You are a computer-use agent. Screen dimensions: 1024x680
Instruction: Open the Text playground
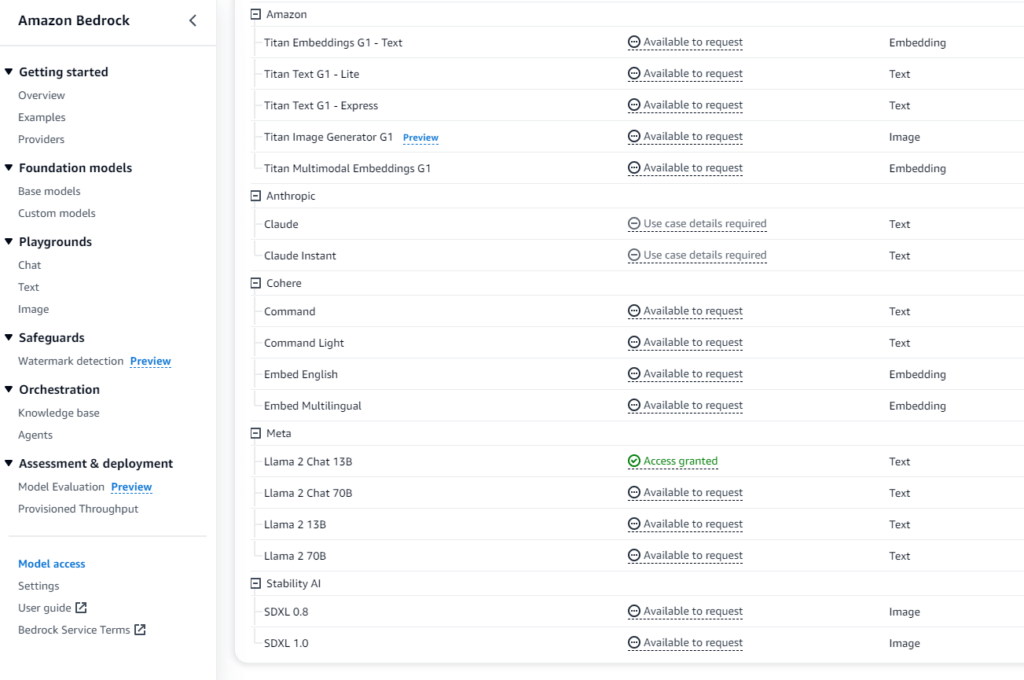pyautogui.click(x=29, y=287)
